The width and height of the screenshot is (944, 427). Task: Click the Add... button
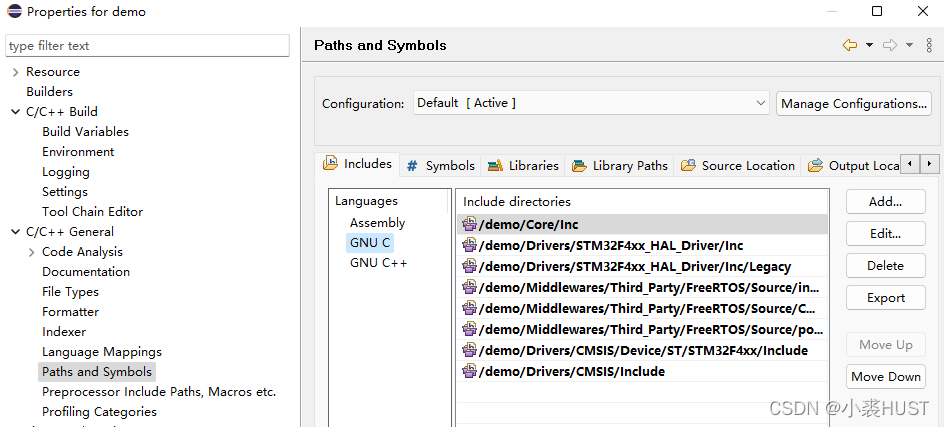(x=886, y=202)
